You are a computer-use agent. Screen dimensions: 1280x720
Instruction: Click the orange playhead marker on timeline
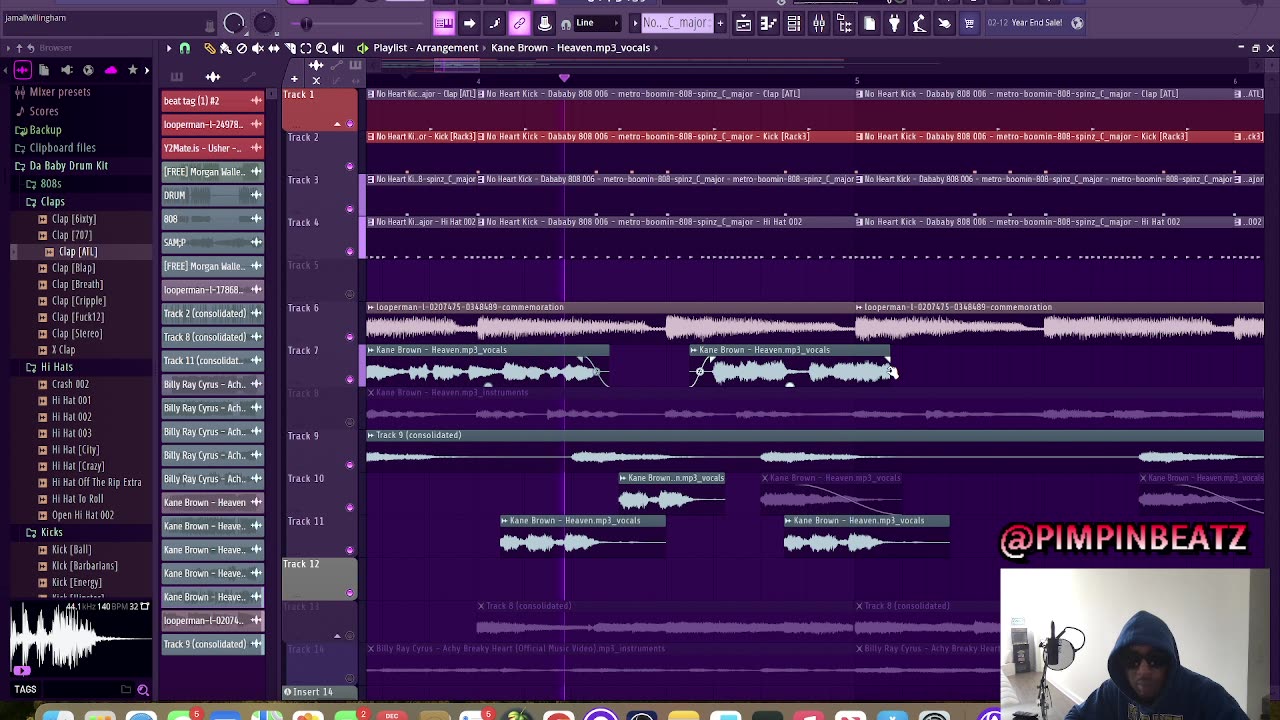pyautogui.click(x=564, y=79)
